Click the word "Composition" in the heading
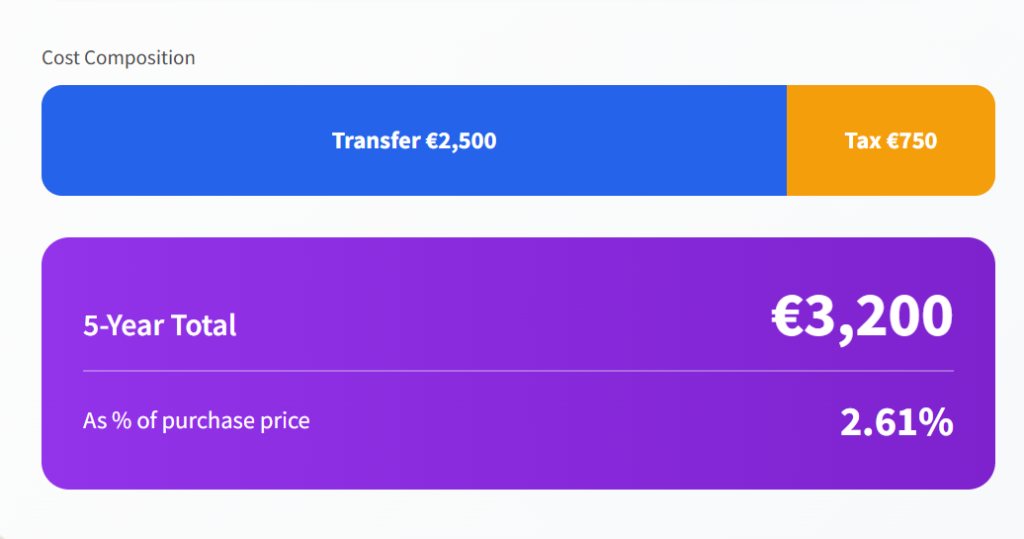The image size is (1024, 539). click(x=140, y=58)
